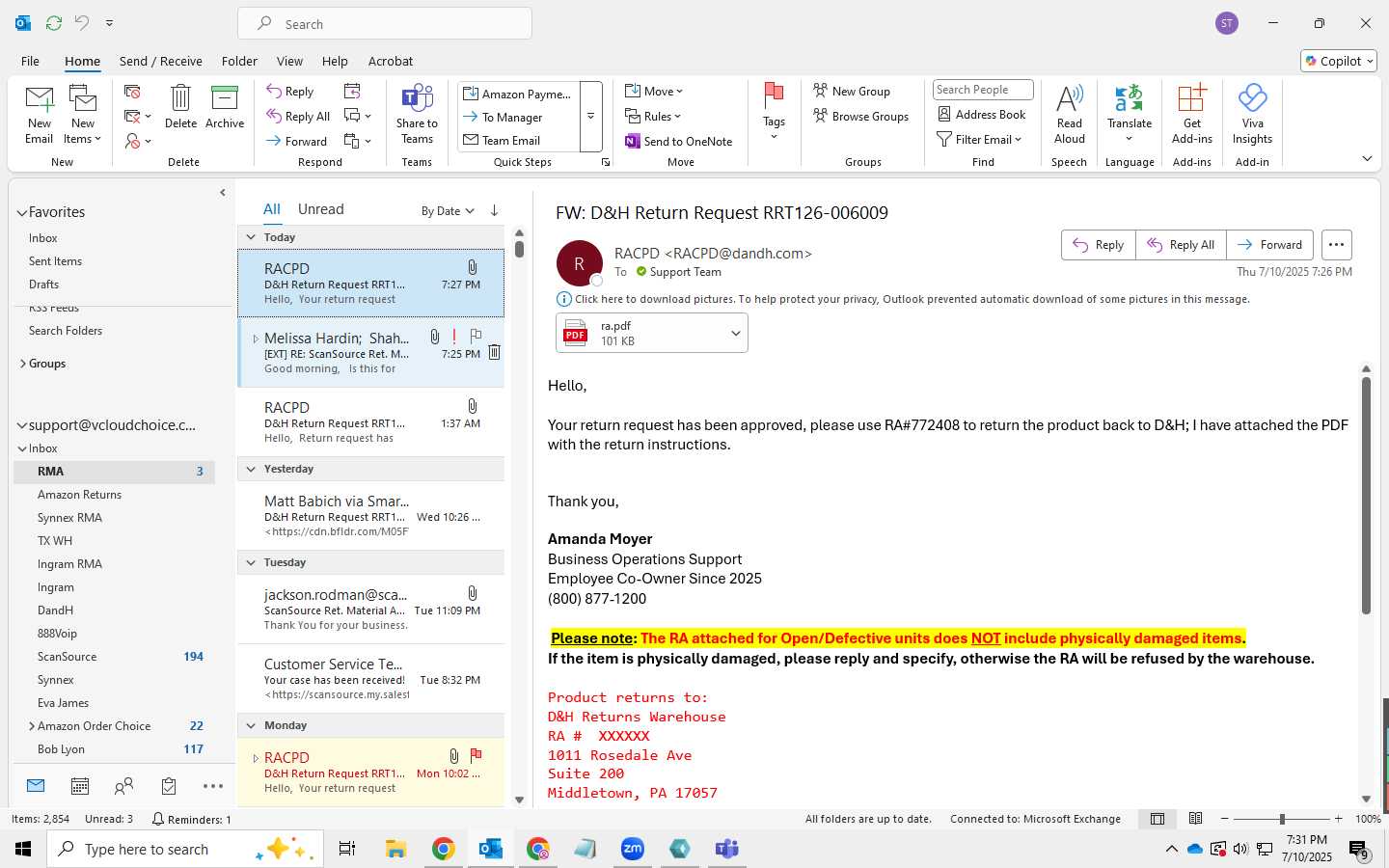The height and width of the screenshot is (868, 1389).
Task: Click Get Add-ins
Action: tap(1192, 114)
